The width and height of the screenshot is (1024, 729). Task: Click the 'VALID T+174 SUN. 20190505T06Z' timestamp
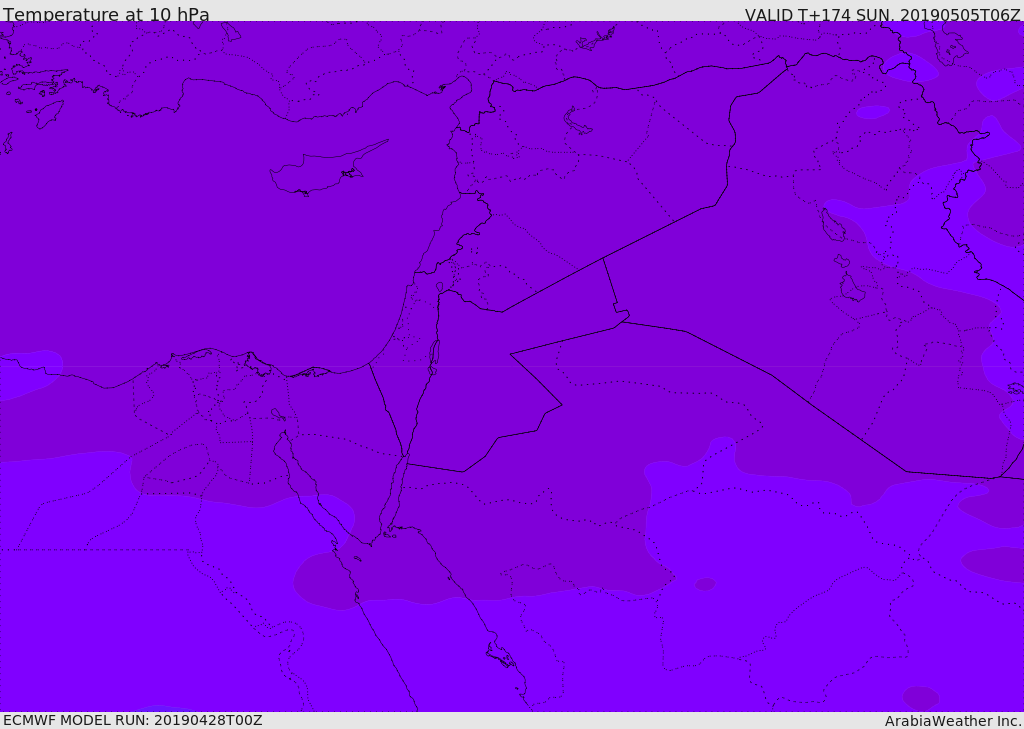point(882,15)
